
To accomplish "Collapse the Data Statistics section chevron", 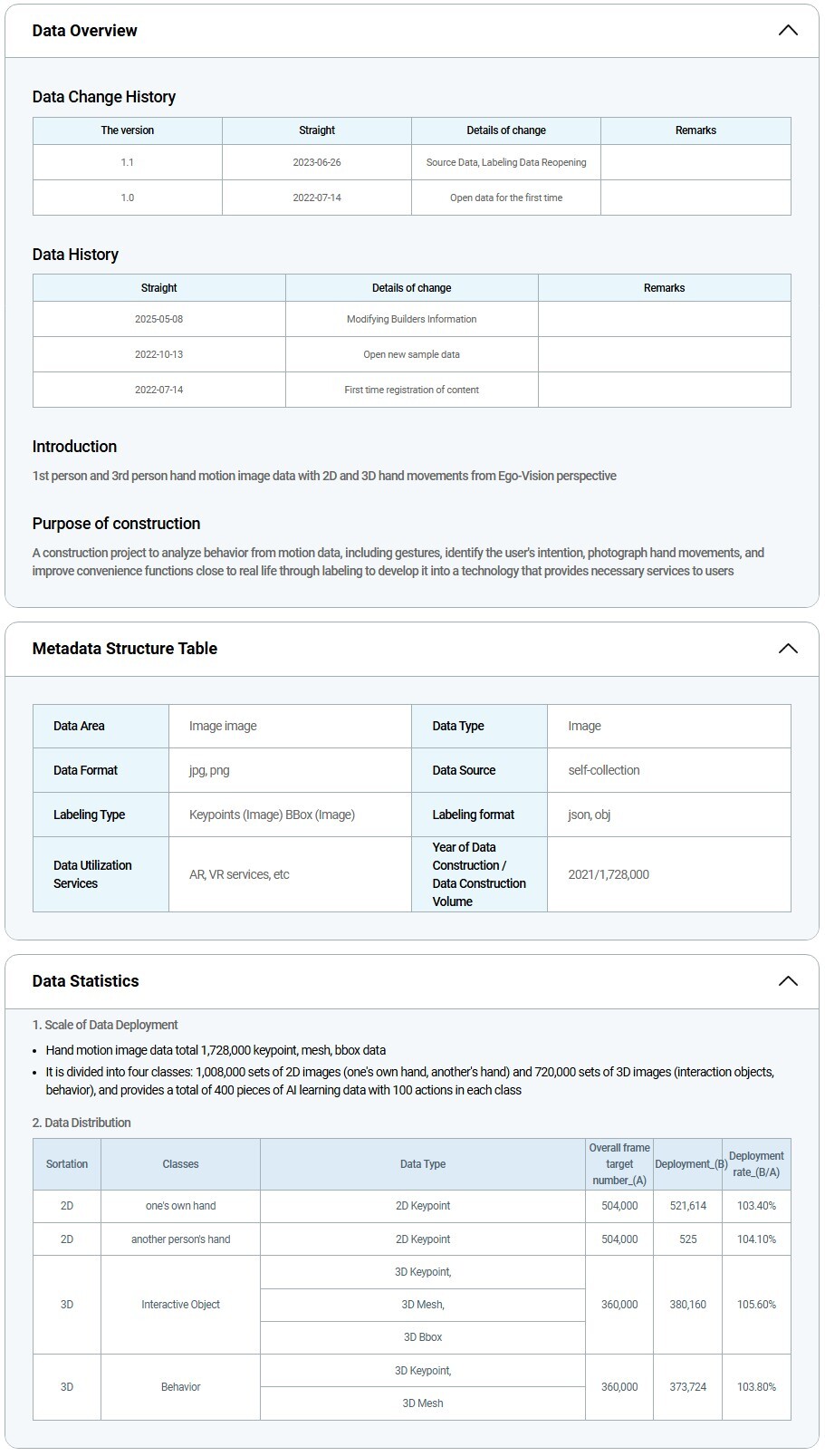I will [x=788, y=981].
